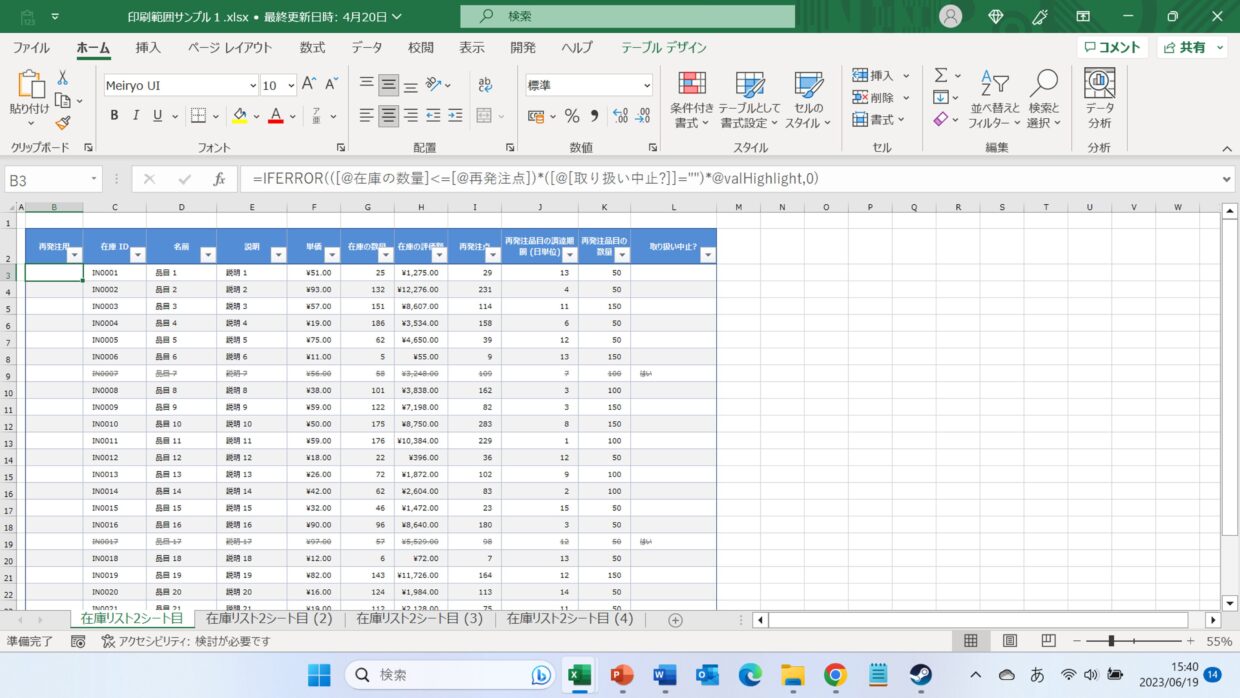The width and height of the screenshot is (1240, 698).
Task: Click the Windows Start button
Action: (319, 675)
